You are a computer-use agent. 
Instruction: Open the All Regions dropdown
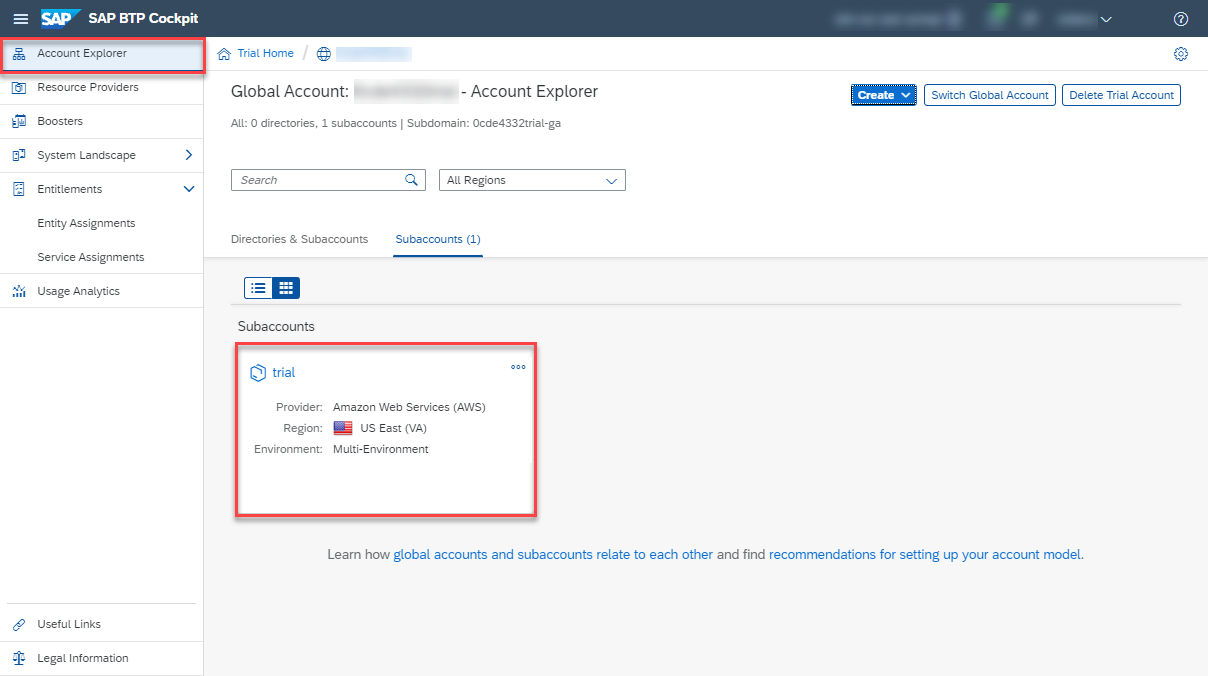coord(532,180)
